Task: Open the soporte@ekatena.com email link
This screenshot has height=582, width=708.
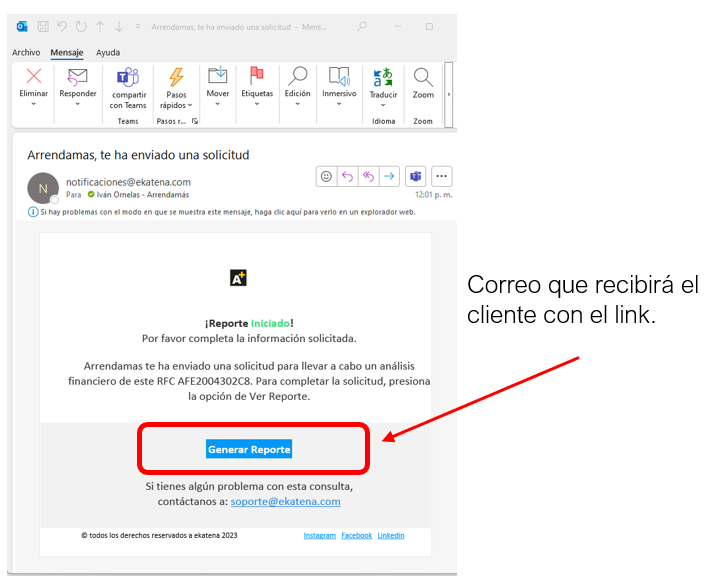Action: (x=285, y=502)
